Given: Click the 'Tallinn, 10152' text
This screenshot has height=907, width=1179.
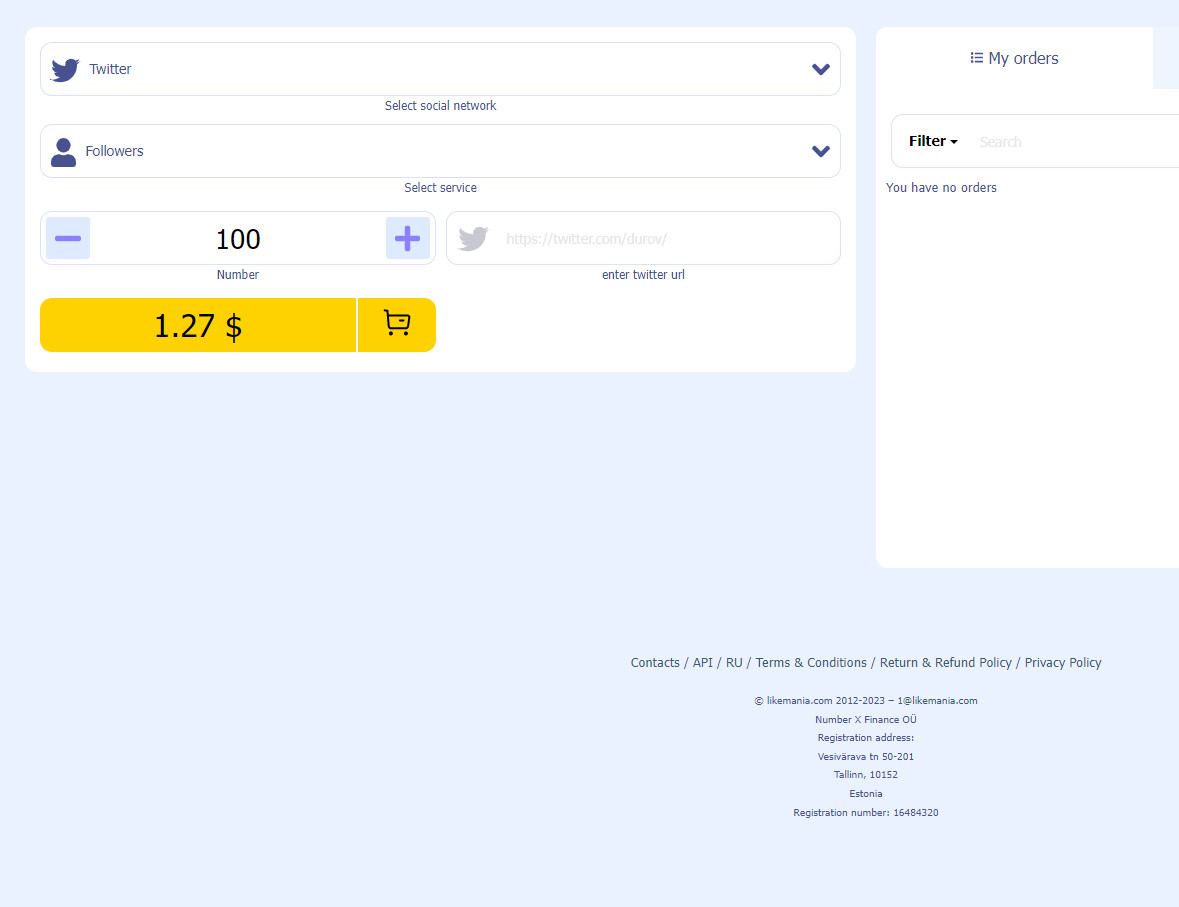Looking at the screenshot, I should pos(865,775).
